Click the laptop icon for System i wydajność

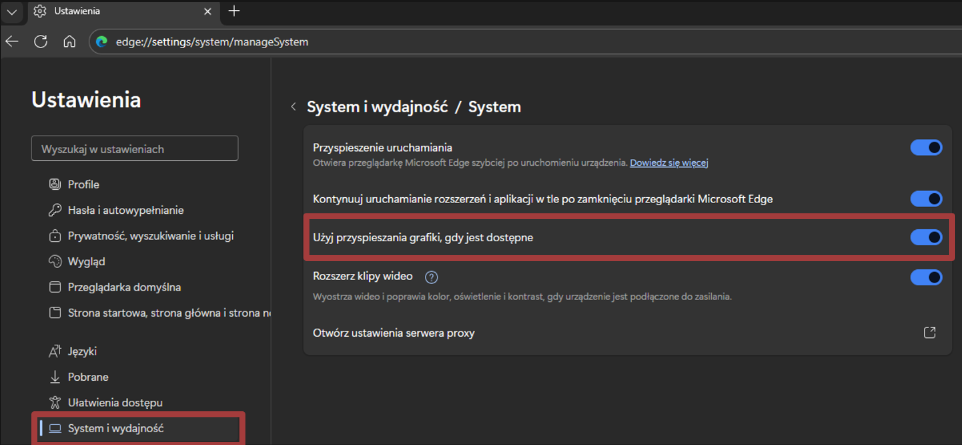55,428
